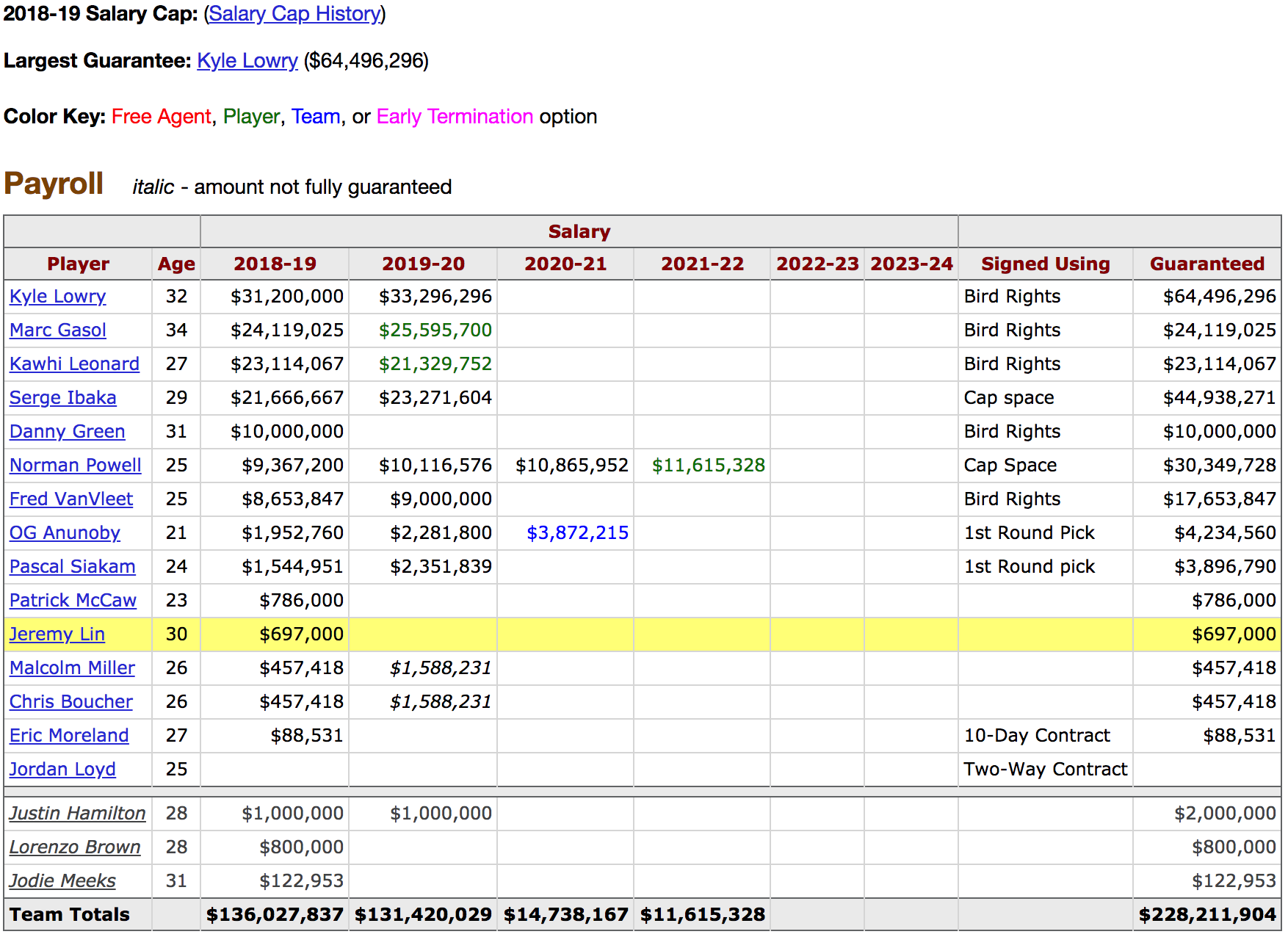1288x937 pixels.
Task: Open Marc Gasol's player page
Action: pyautogui.click(x=58, y=330)
